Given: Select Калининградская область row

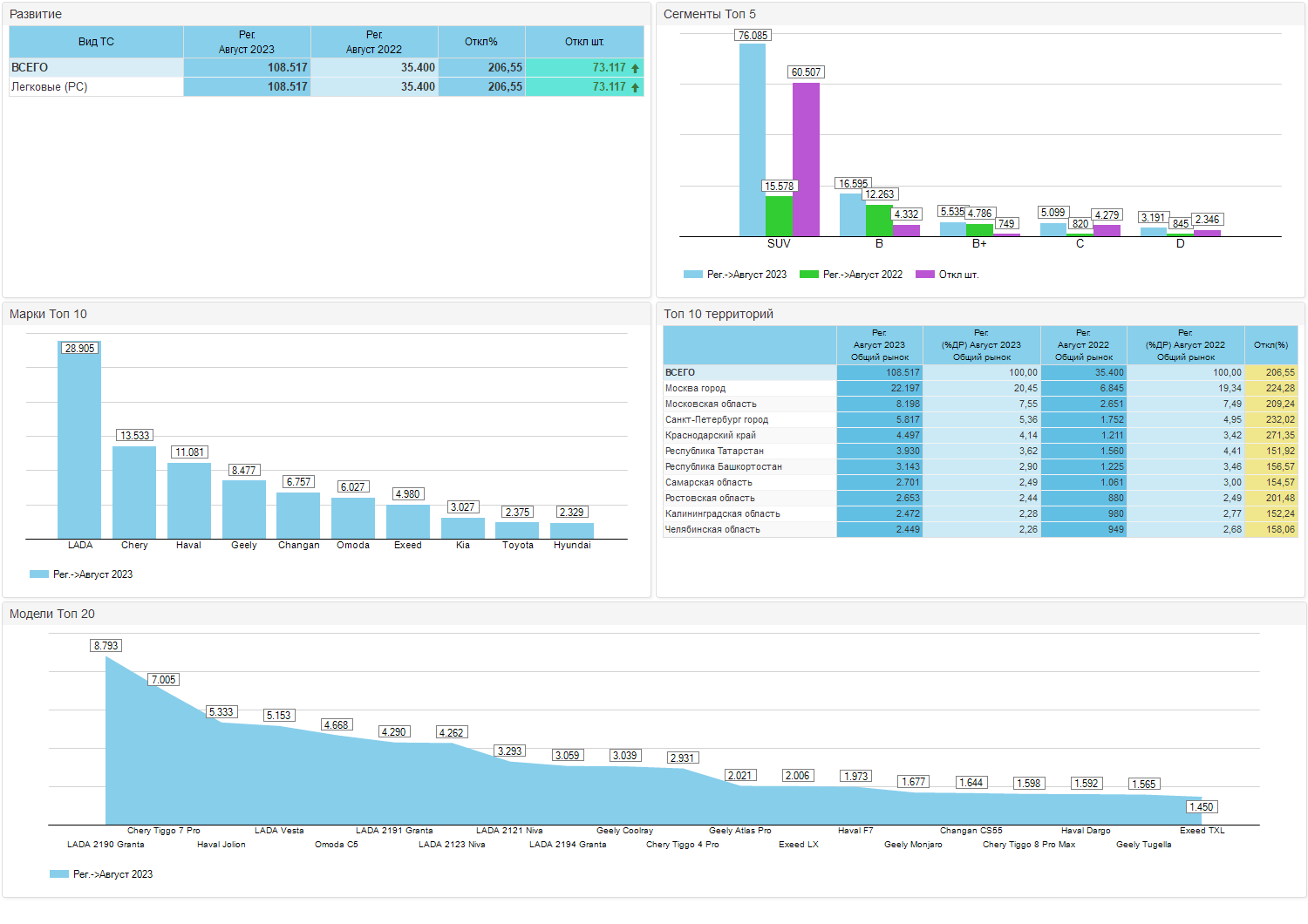Looking at the screenshot, I should pos(980,513).
